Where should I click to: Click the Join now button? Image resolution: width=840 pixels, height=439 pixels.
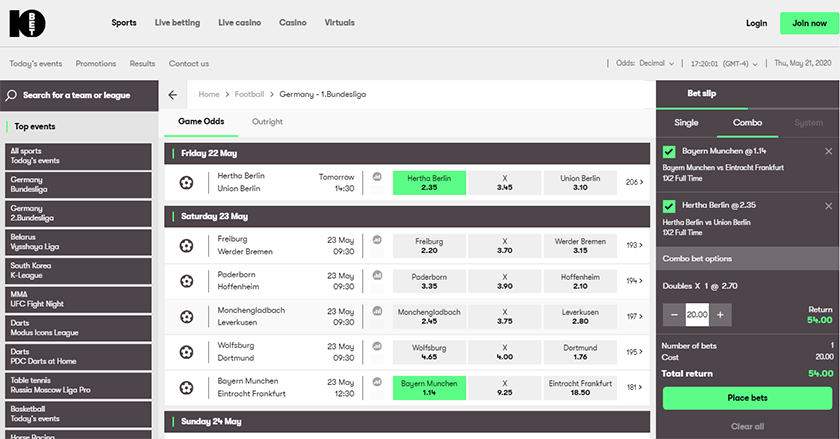point(809,22)
